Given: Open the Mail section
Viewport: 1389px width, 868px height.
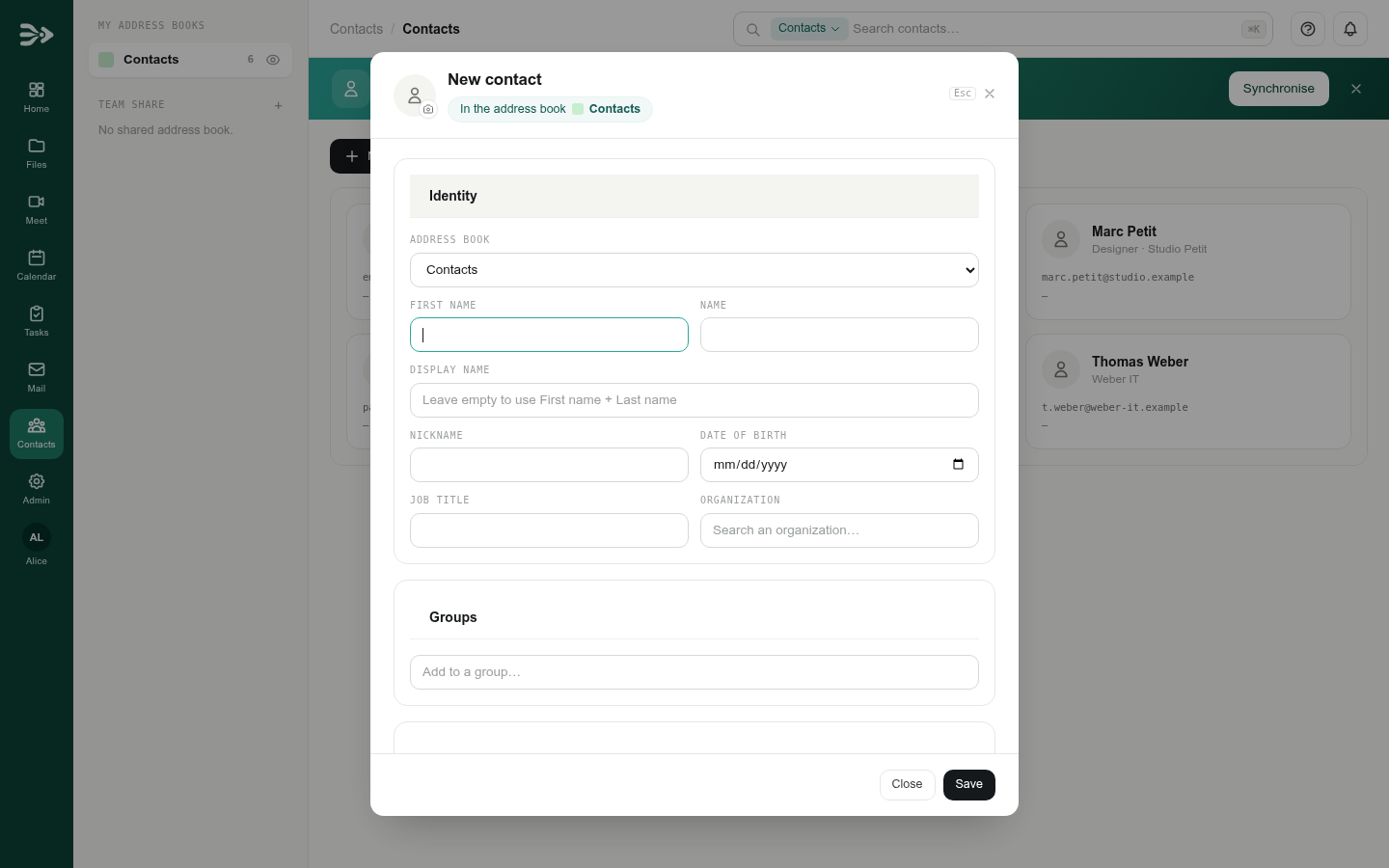Looking at the screenshot, I should pos(37,377).
